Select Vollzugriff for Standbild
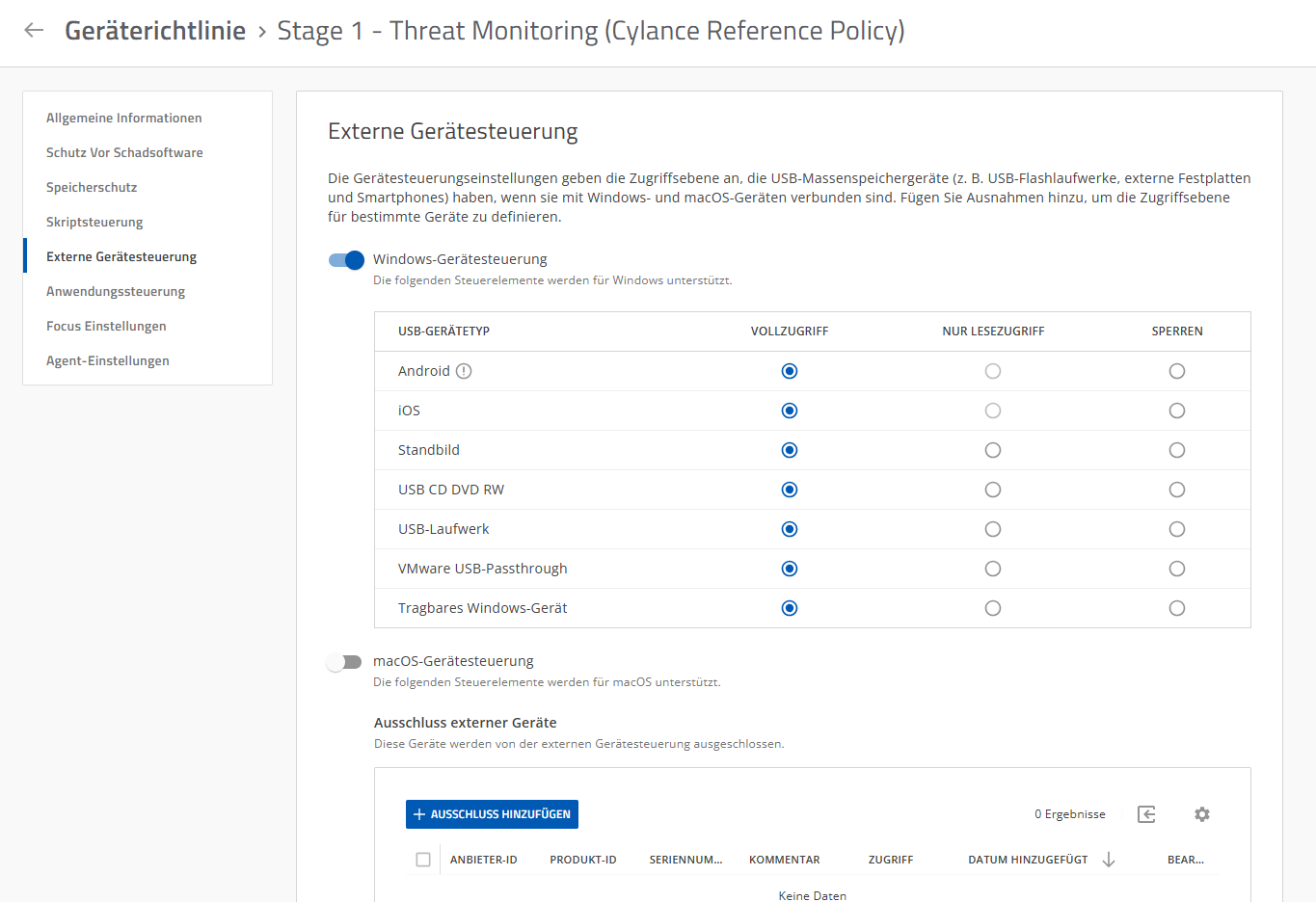1316x902 pixels. pos(790,450)
